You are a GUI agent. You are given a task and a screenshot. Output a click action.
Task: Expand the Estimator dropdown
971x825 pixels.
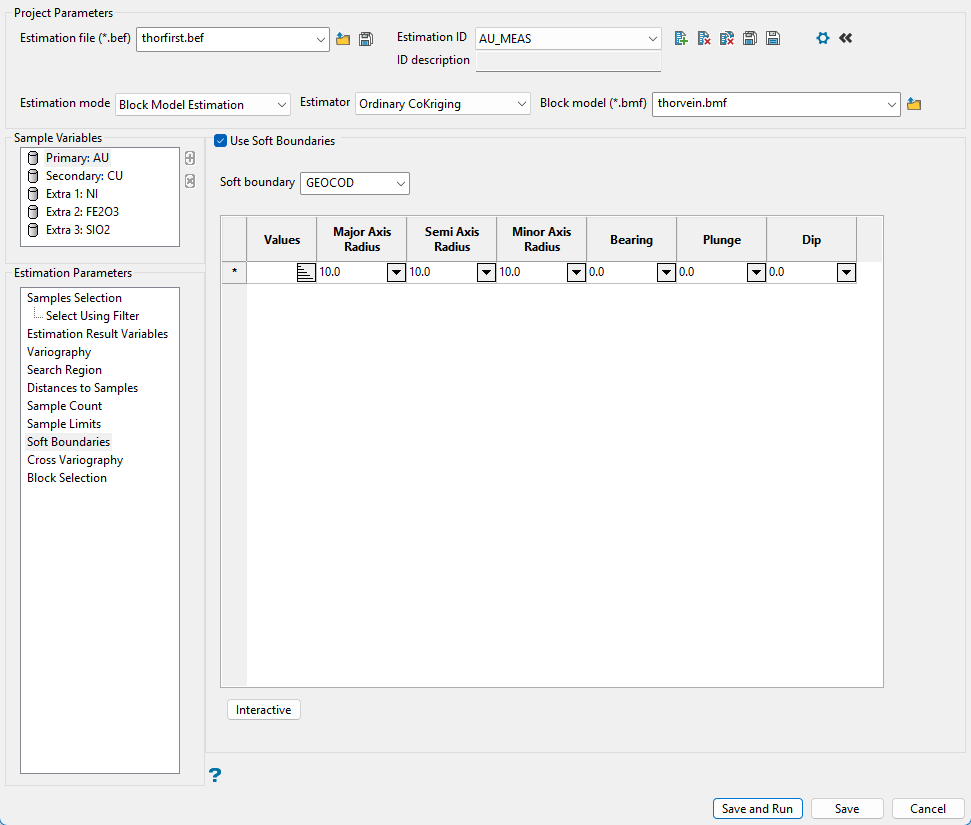442,104
